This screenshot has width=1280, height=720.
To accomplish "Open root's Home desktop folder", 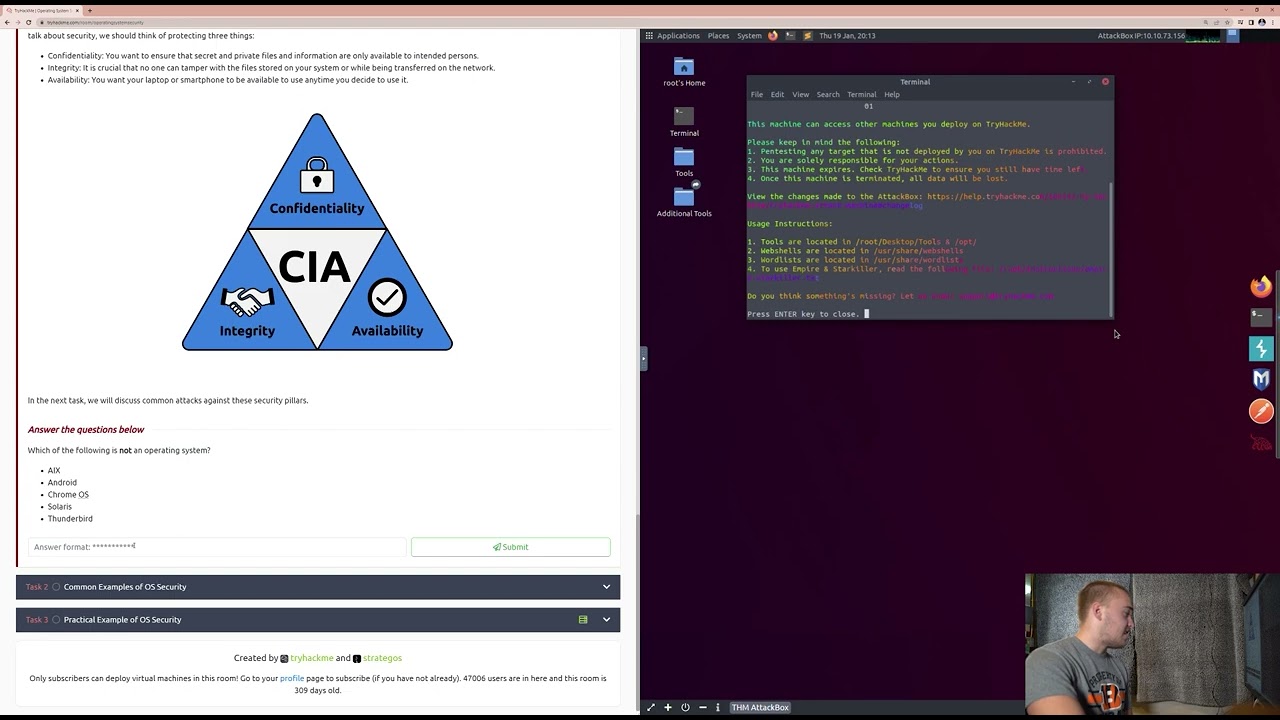I will (x=684, y=72).
